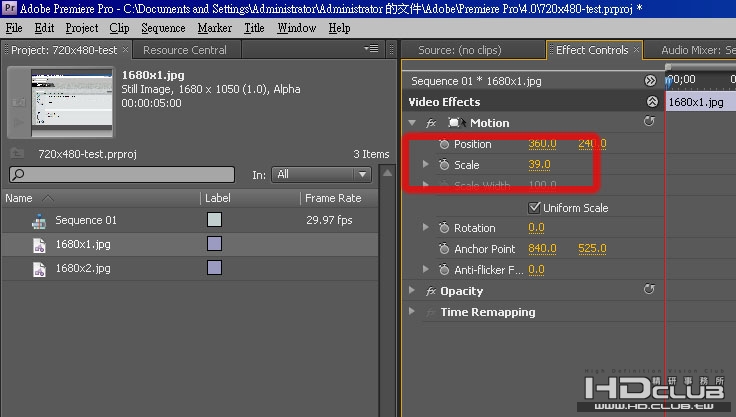The image size is (736, 417).
Task: Open the Window menu
Action: 296,28
